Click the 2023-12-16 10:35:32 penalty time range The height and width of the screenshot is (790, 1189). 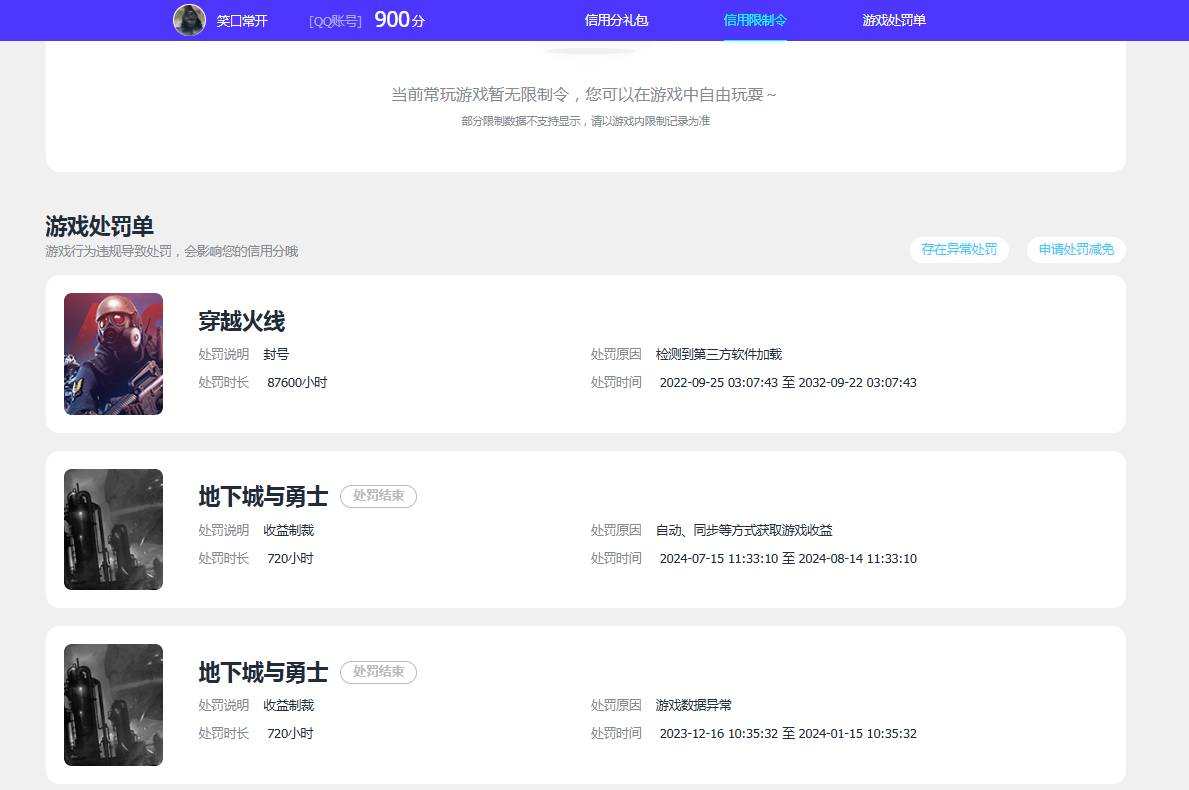pyautogui.click(x=788, y=734)
